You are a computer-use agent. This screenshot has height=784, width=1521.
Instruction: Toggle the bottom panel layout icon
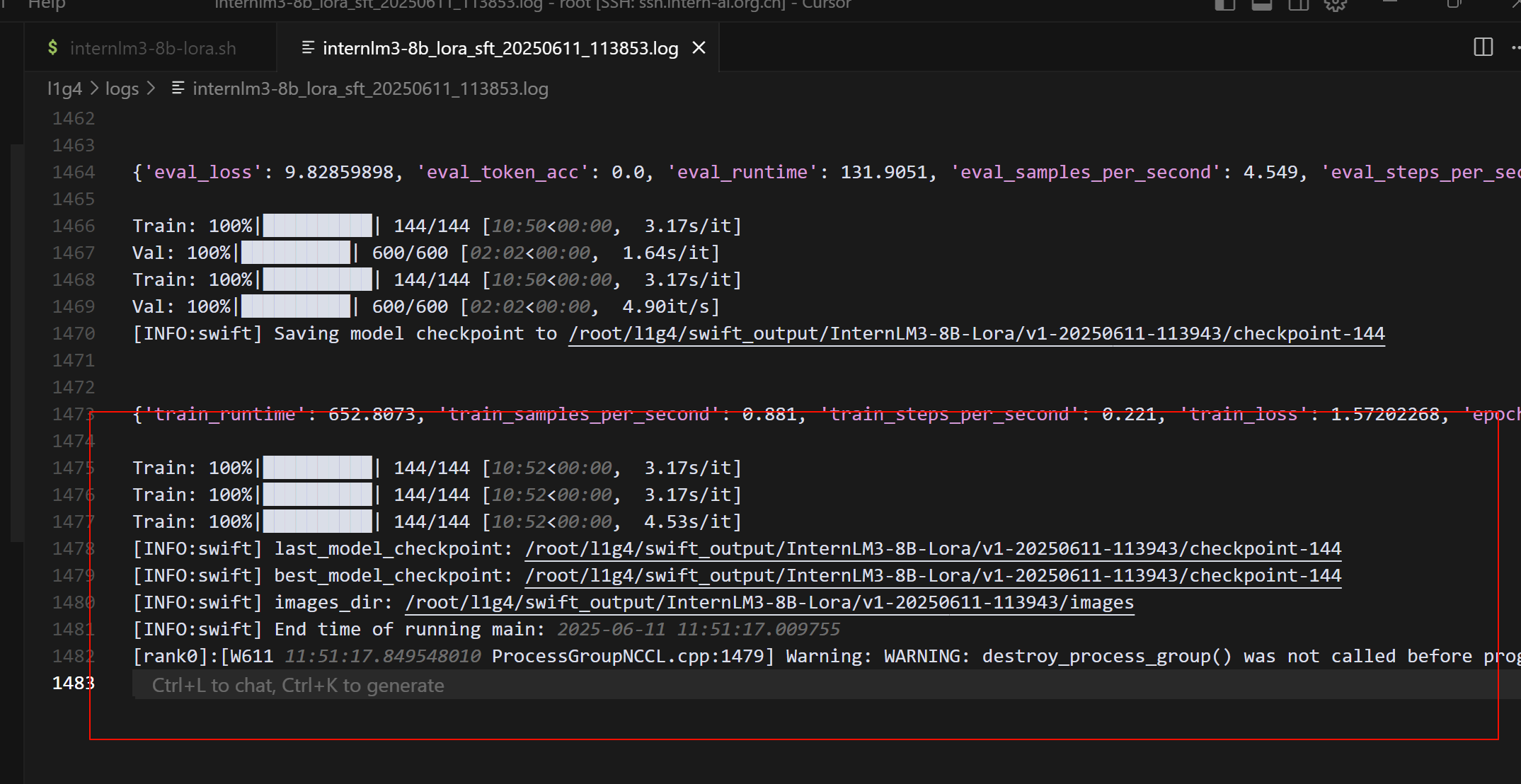[1261, 5]
